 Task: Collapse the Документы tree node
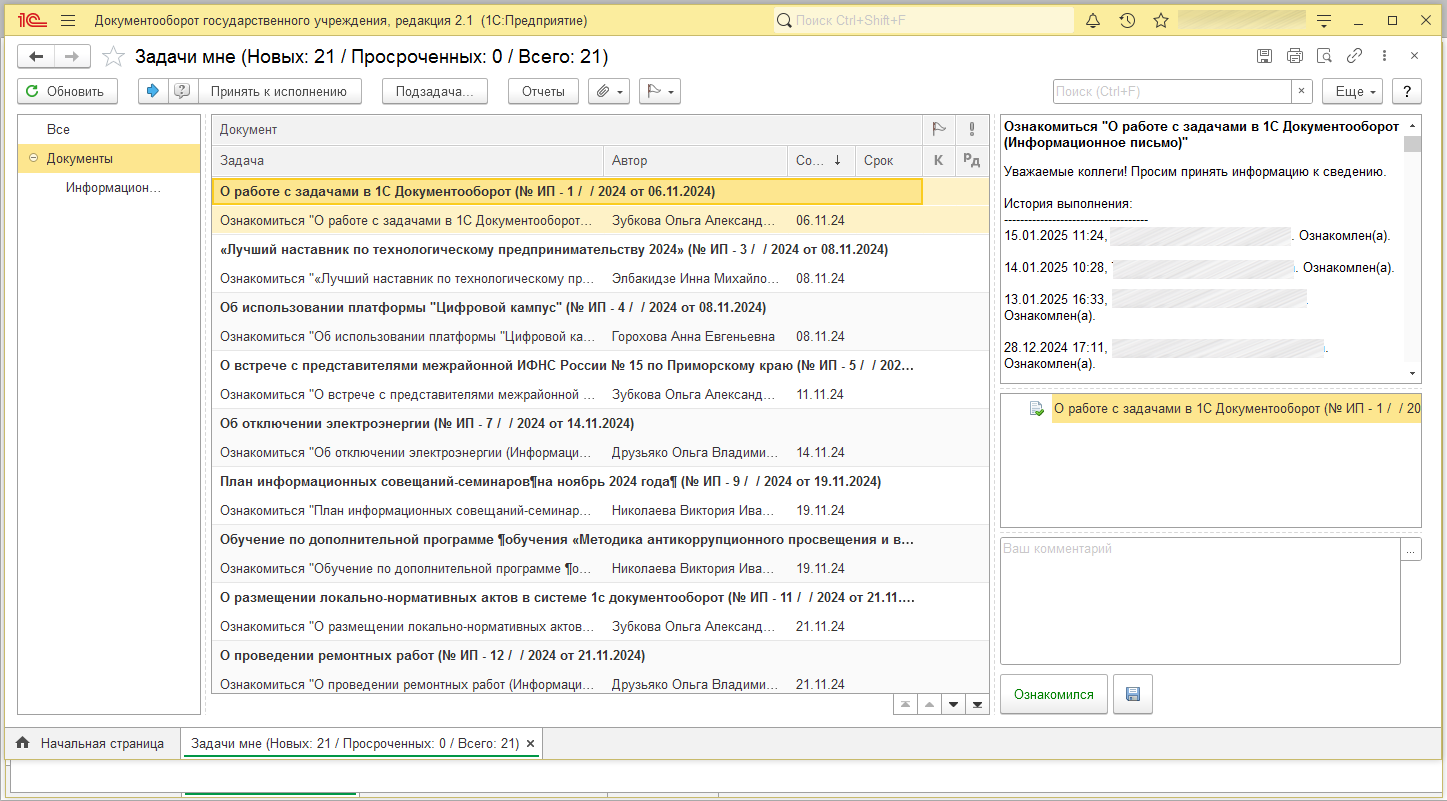(33, 158)
